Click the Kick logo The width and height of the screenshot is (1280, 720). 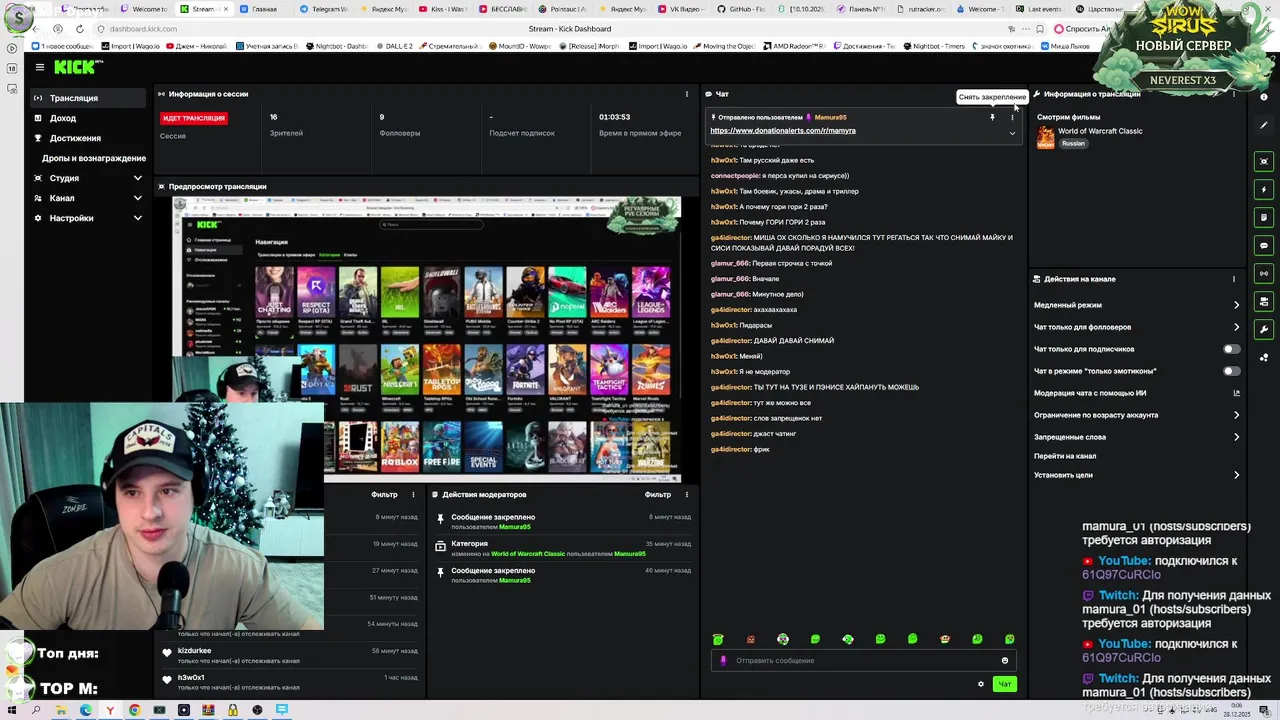click(x=77, y=67)
